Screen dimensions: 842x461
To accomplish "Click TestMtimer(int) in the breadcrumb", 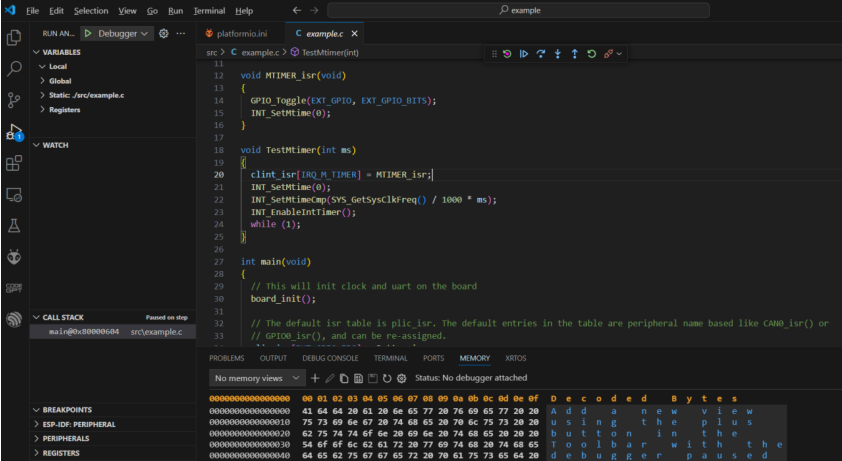I will (x=329, y=53).
